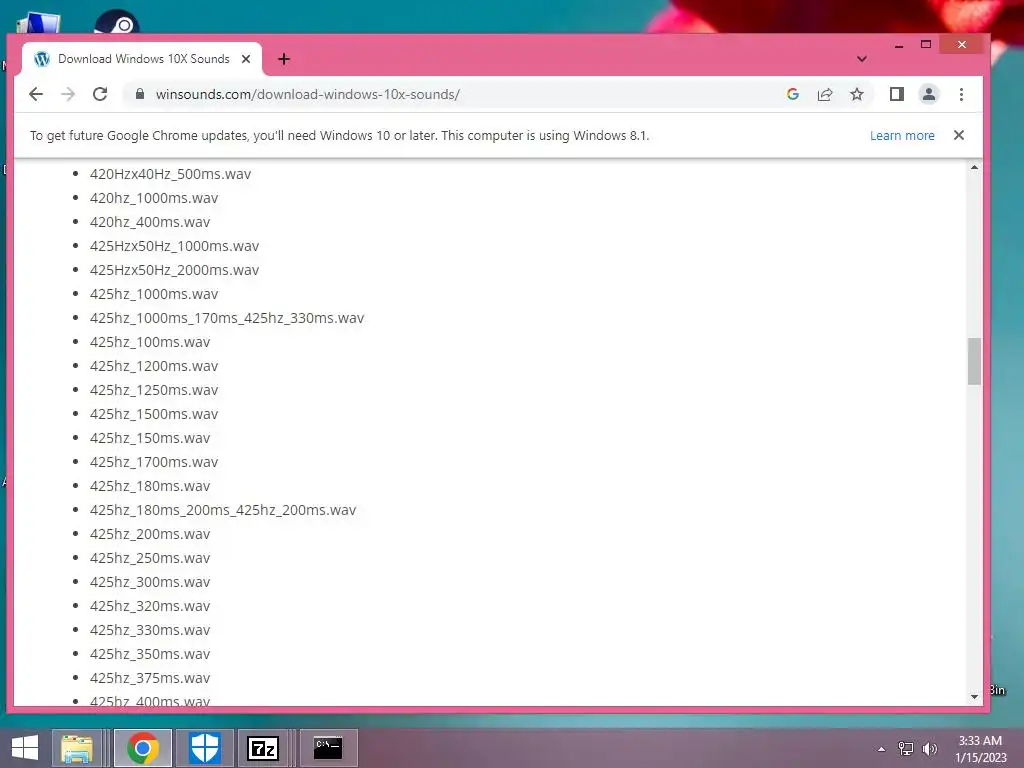
Task: Click 425hz_1200ms.wav
Action: 154,366
